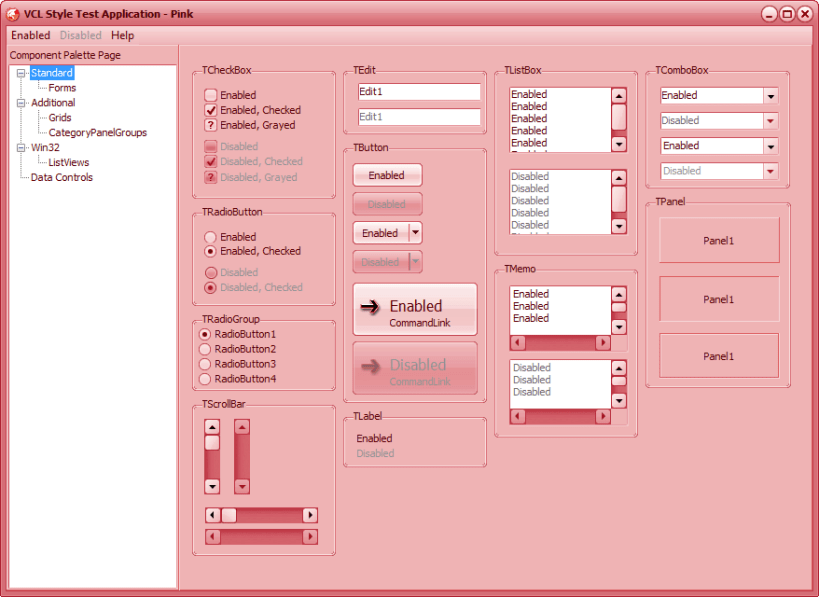Click the up arrow on the TListBox scrollbar
Image resolution: width=819 pixels, height=597 pixels.
(619, 94)
